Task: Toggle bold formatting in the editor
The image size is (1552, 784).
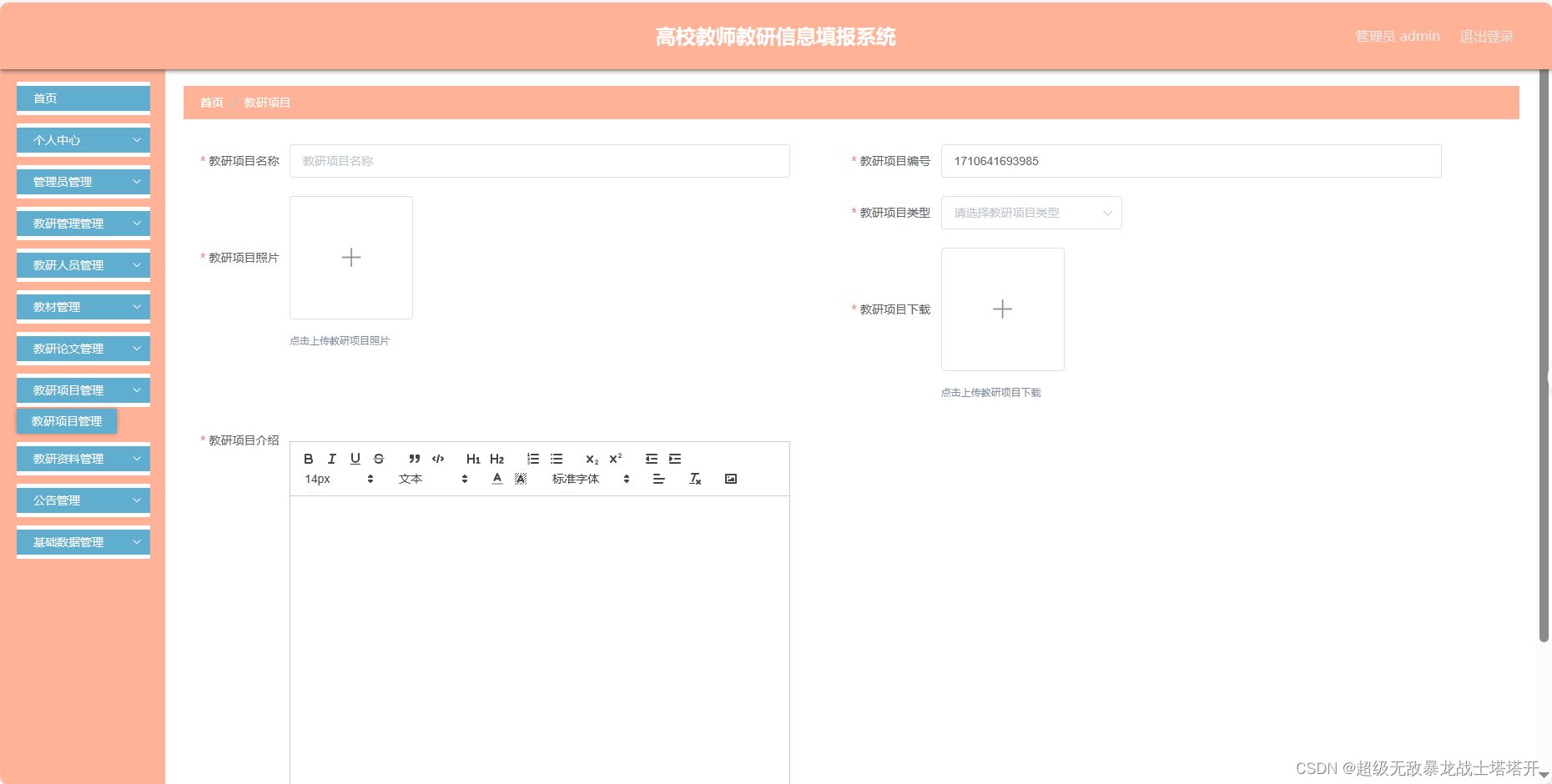Action: pos(309,459)
